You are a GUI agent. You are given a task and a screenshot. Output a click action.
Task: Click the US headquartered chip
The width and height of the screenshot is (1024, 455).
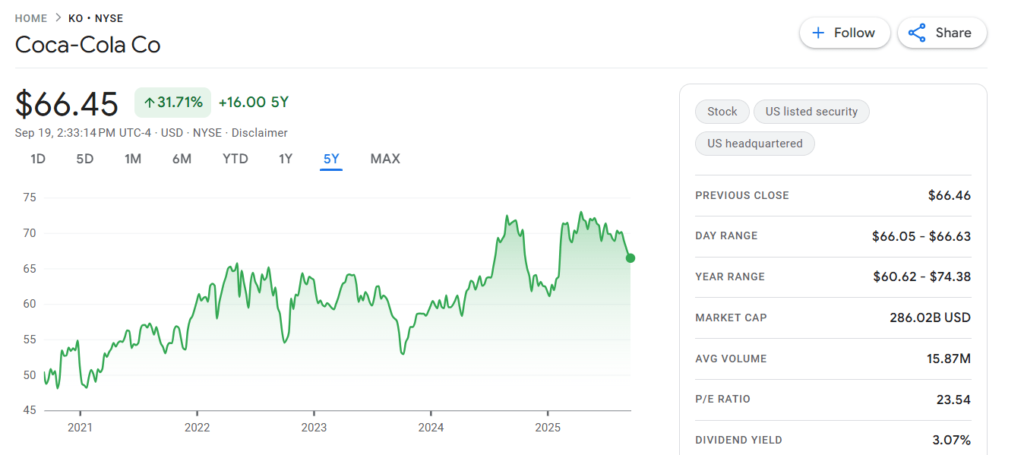click(x=755, y=144)
